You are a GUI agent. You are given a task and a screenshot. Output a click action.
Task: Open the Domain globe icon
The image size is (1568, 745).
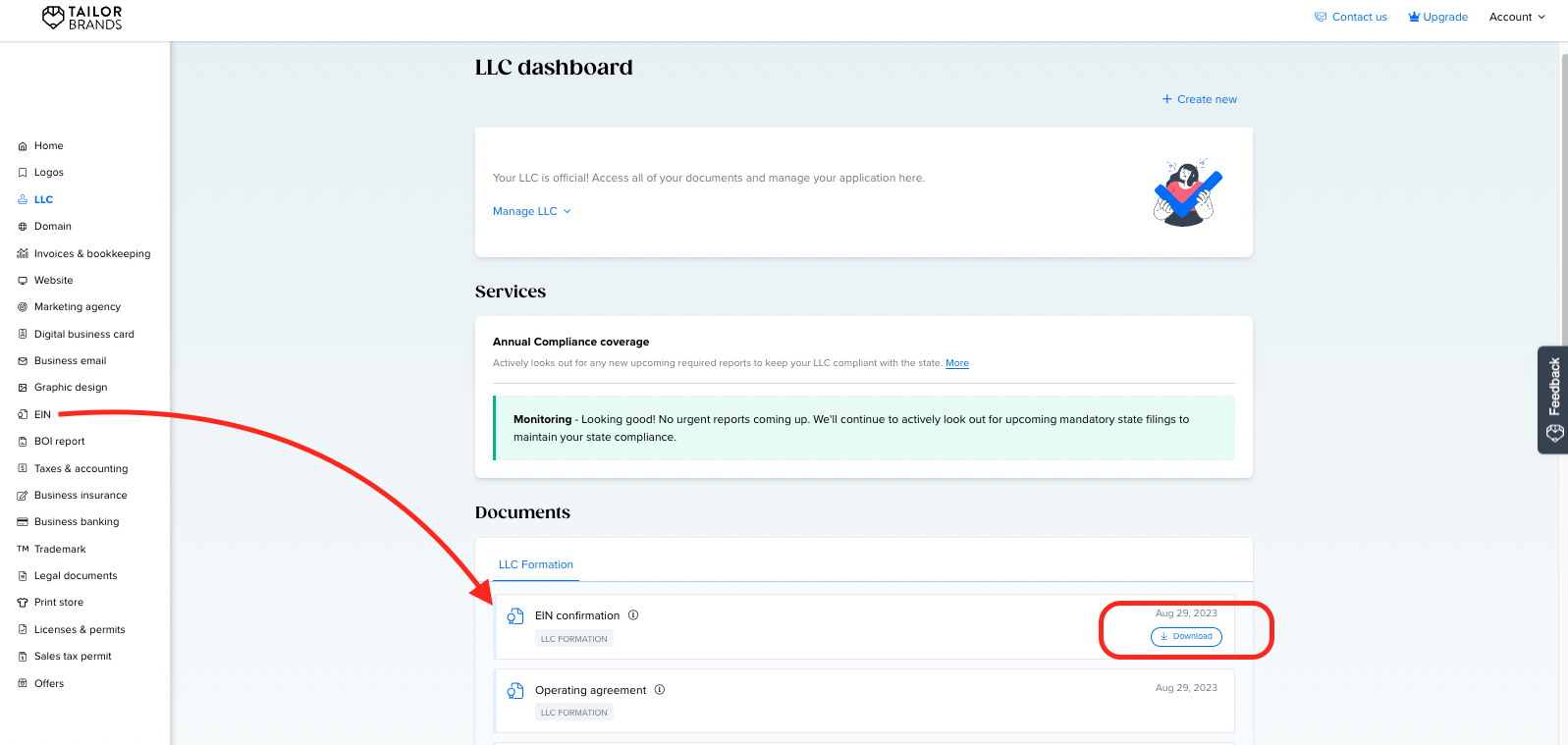click(23, 227)
